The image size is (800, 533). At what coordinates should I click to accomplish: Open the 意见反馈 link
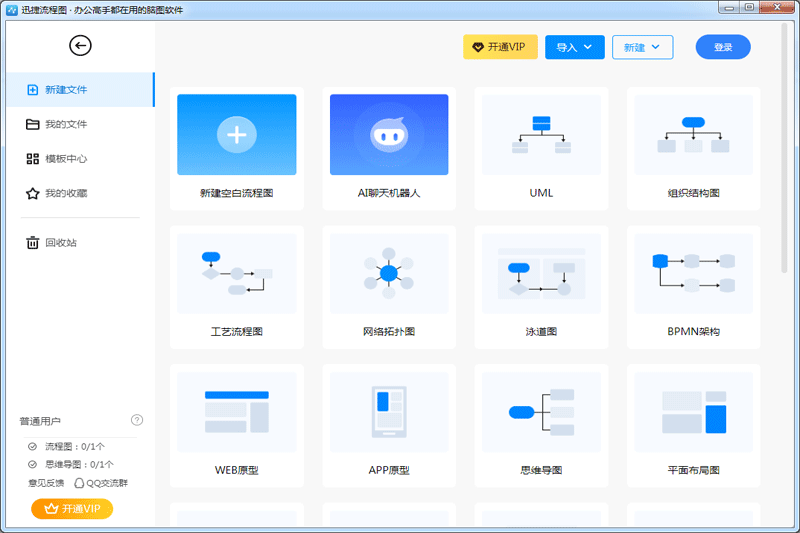click(x=45, y=483)
